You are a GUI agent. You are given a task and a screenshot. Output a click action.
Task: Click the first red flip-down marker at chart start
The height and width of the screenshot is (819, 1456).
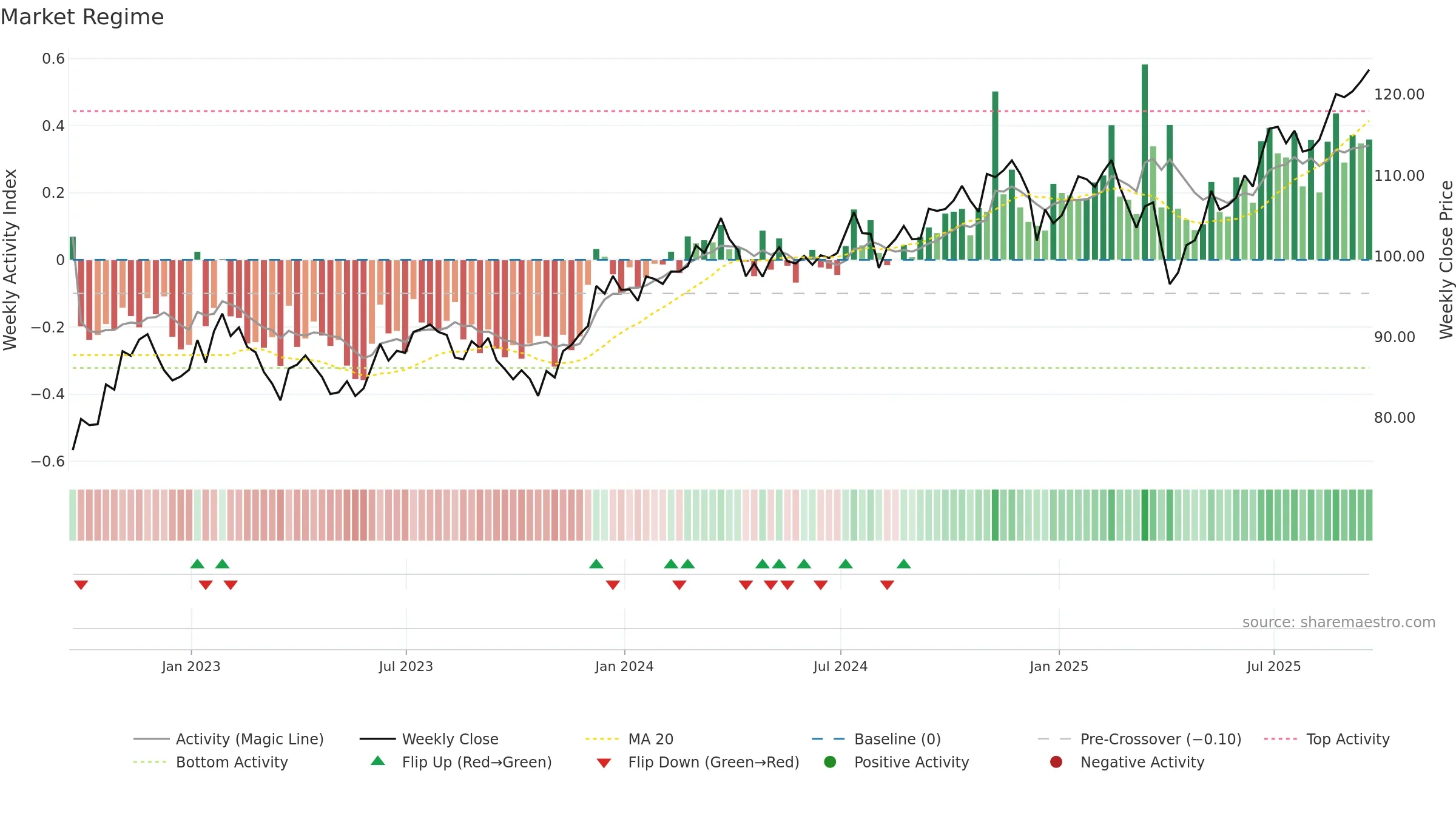point(81,585)
